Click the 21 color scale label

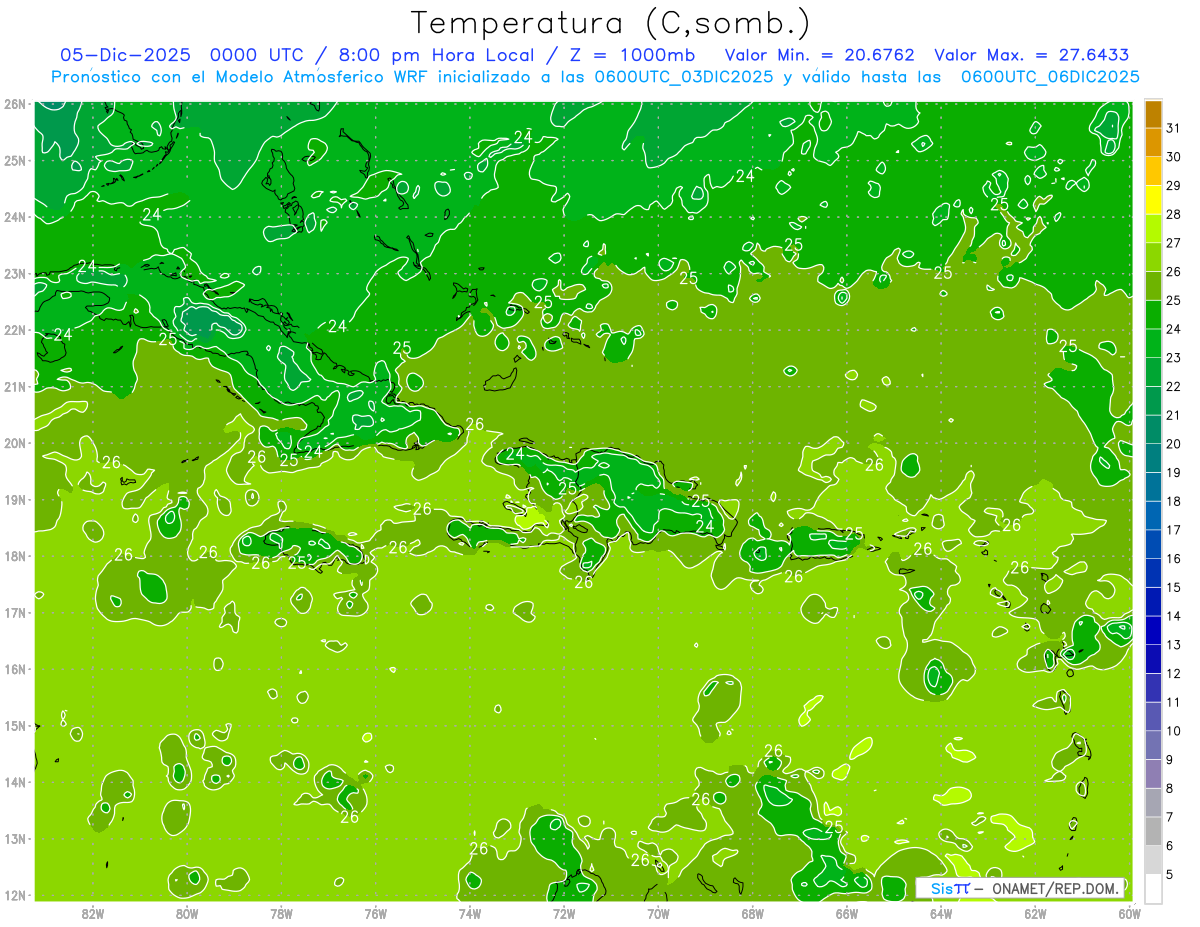(1173, 415)
